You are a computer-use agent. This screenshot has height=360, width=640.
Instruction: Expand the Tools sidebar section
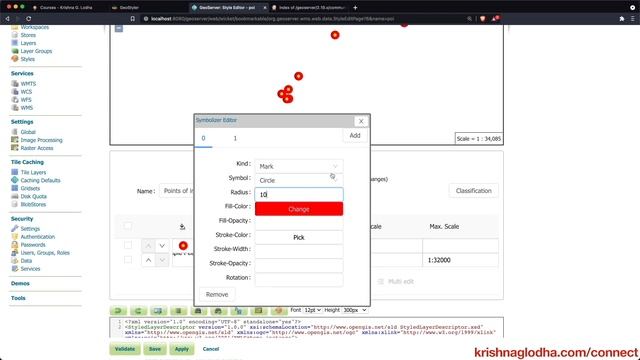[18, 298]
